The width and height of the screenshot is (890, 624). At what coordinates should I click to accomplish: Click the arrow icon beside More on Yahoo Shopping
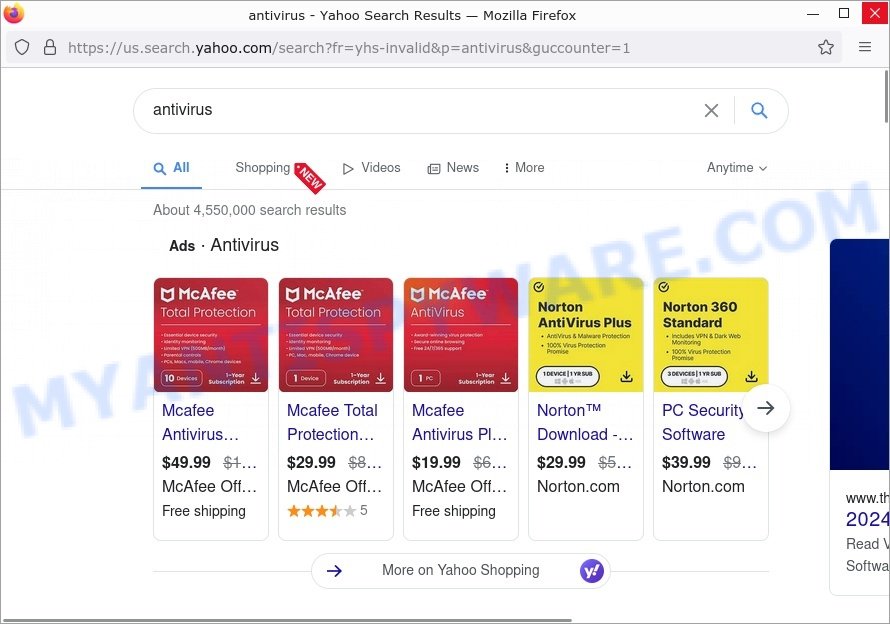point(334,571)
